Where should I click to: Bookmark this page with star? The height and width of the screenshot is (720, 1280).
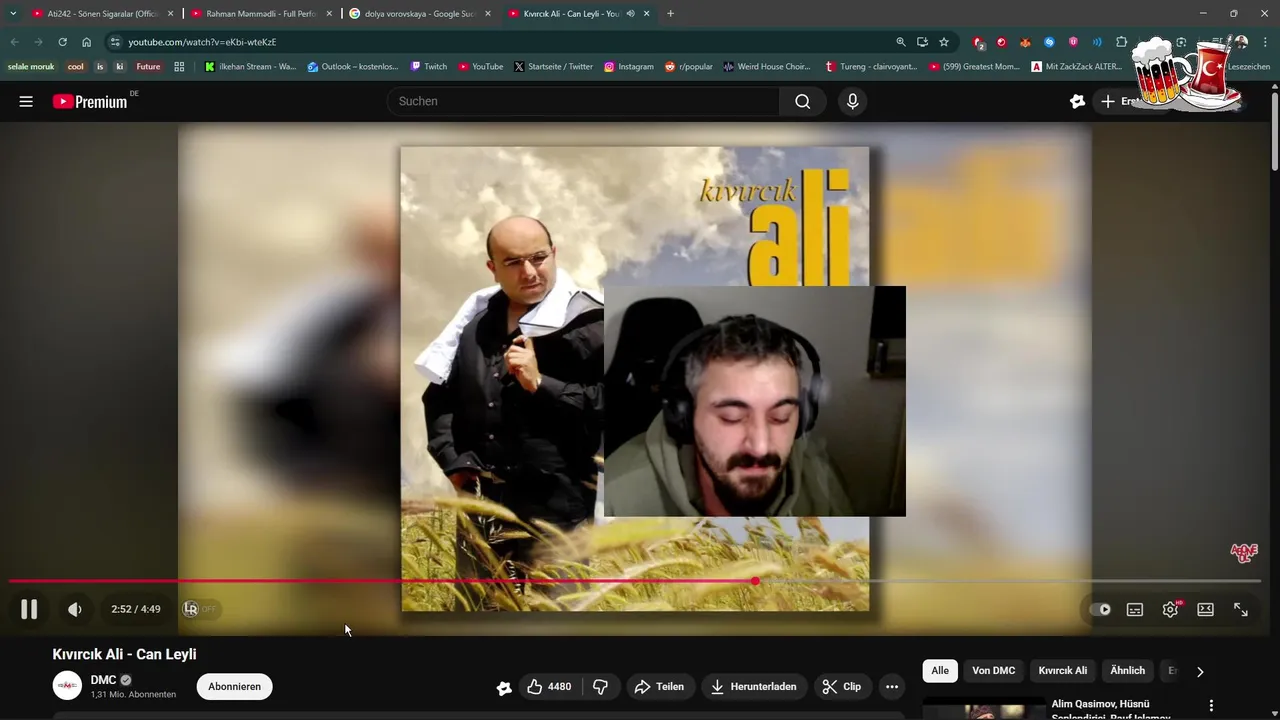(944, 42)
